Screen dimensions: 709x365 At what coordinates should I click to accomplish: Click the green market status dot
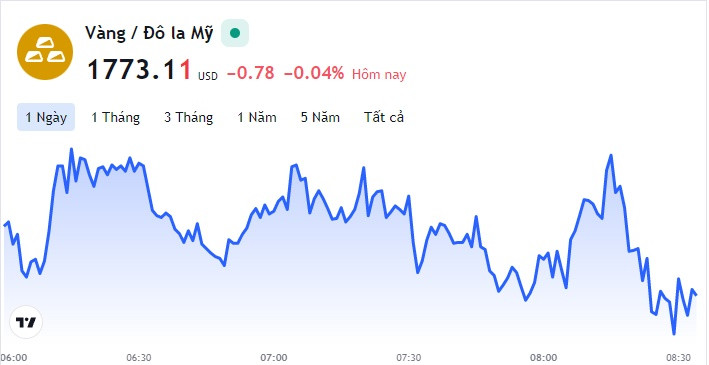pyautogui.click(x=235, y=33)
